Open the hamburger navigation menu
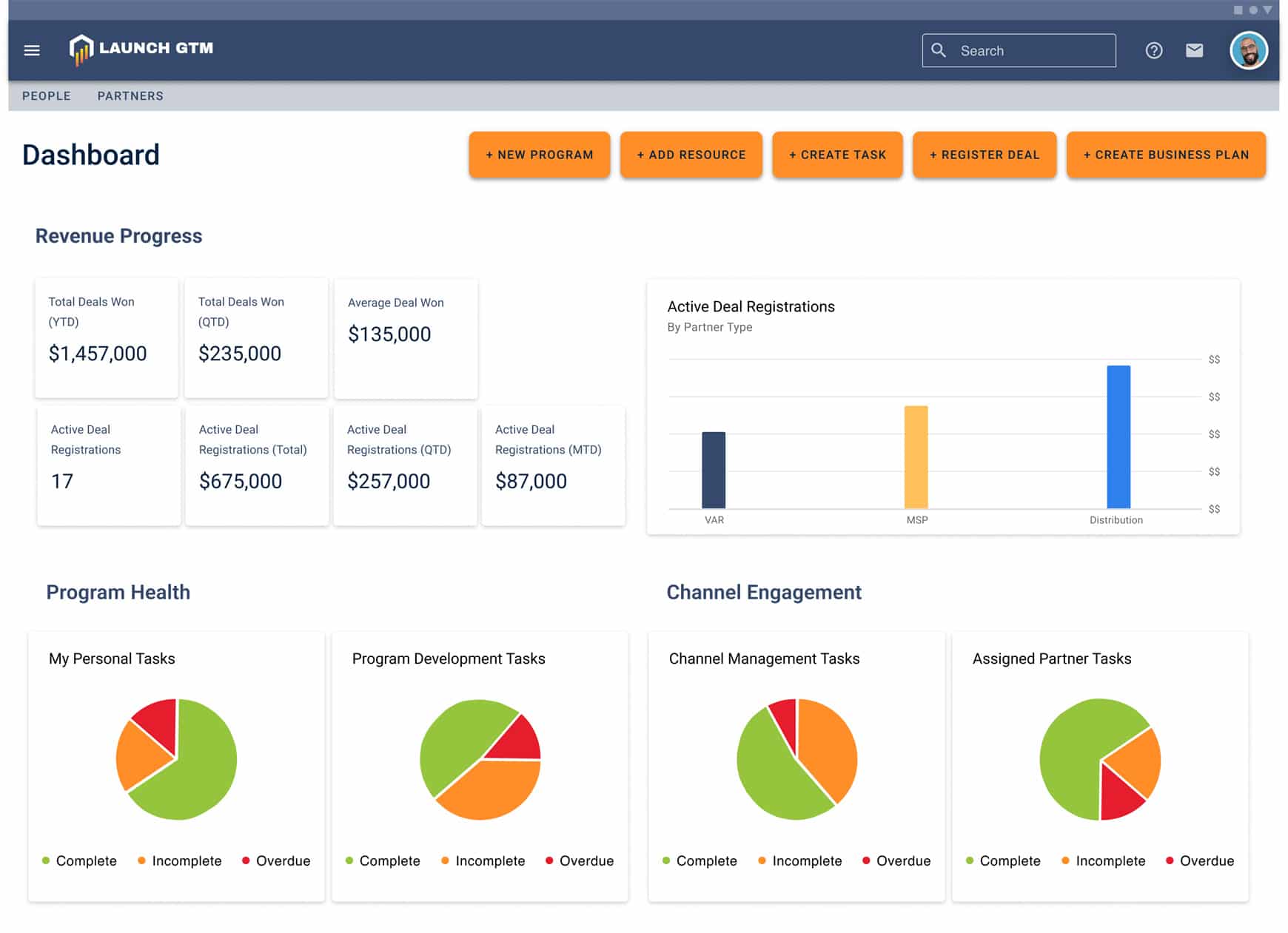The height and width of the screenshot is (933, 1288). pos(31,50)
